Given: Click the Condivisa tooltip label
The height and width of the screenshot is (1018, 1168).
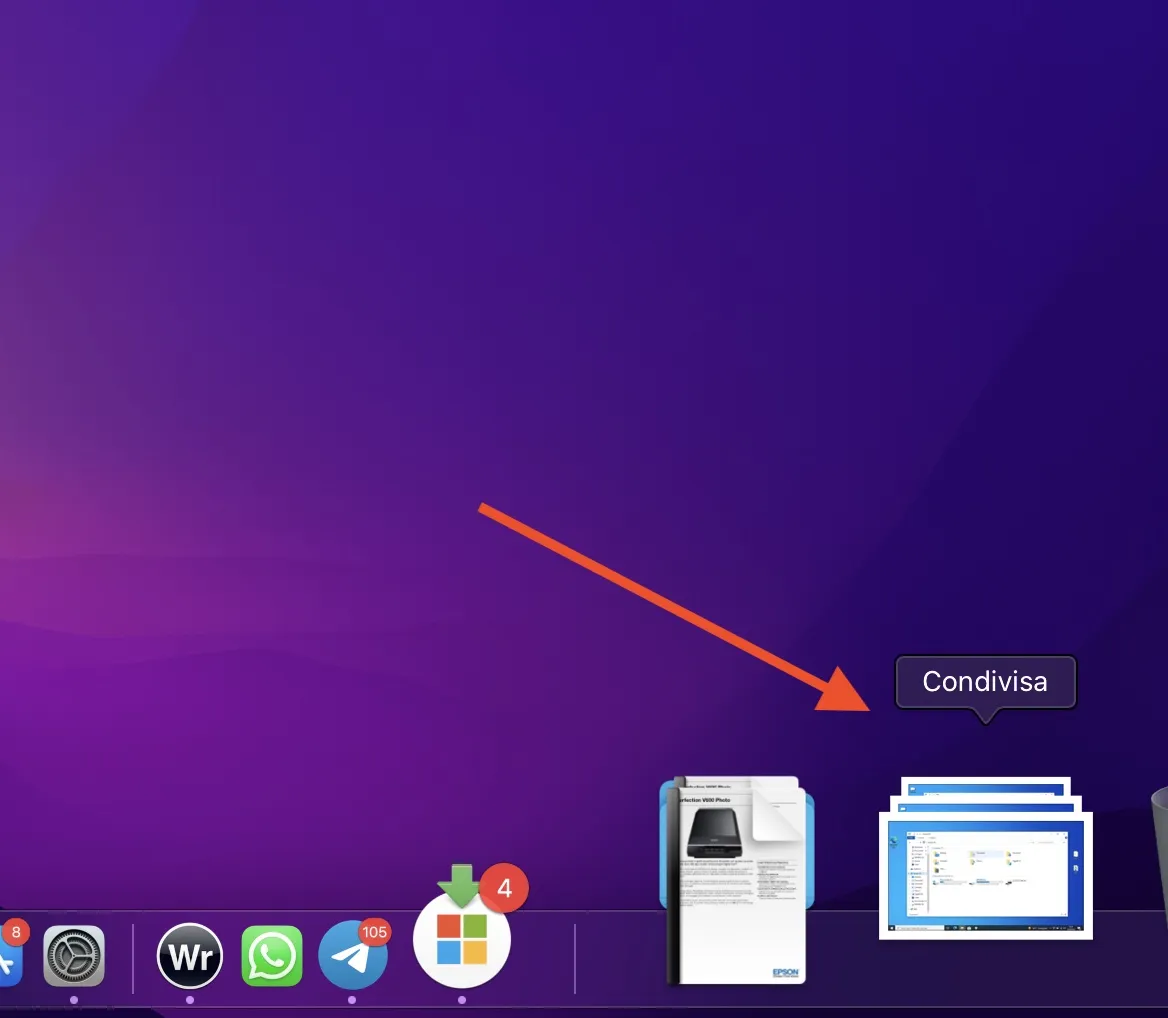Looking at the screenshot, I should tap(985, 682).
